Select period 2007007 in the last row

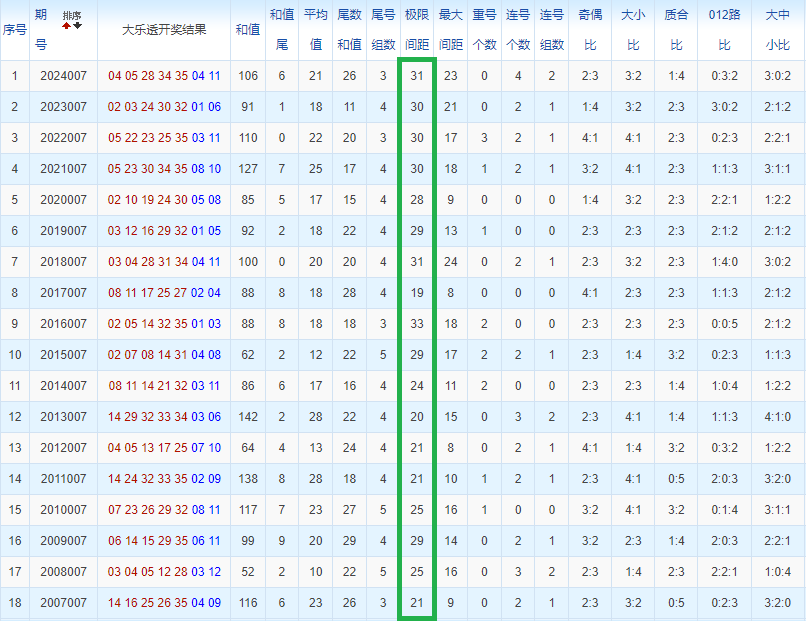click(x=63, y=603)
